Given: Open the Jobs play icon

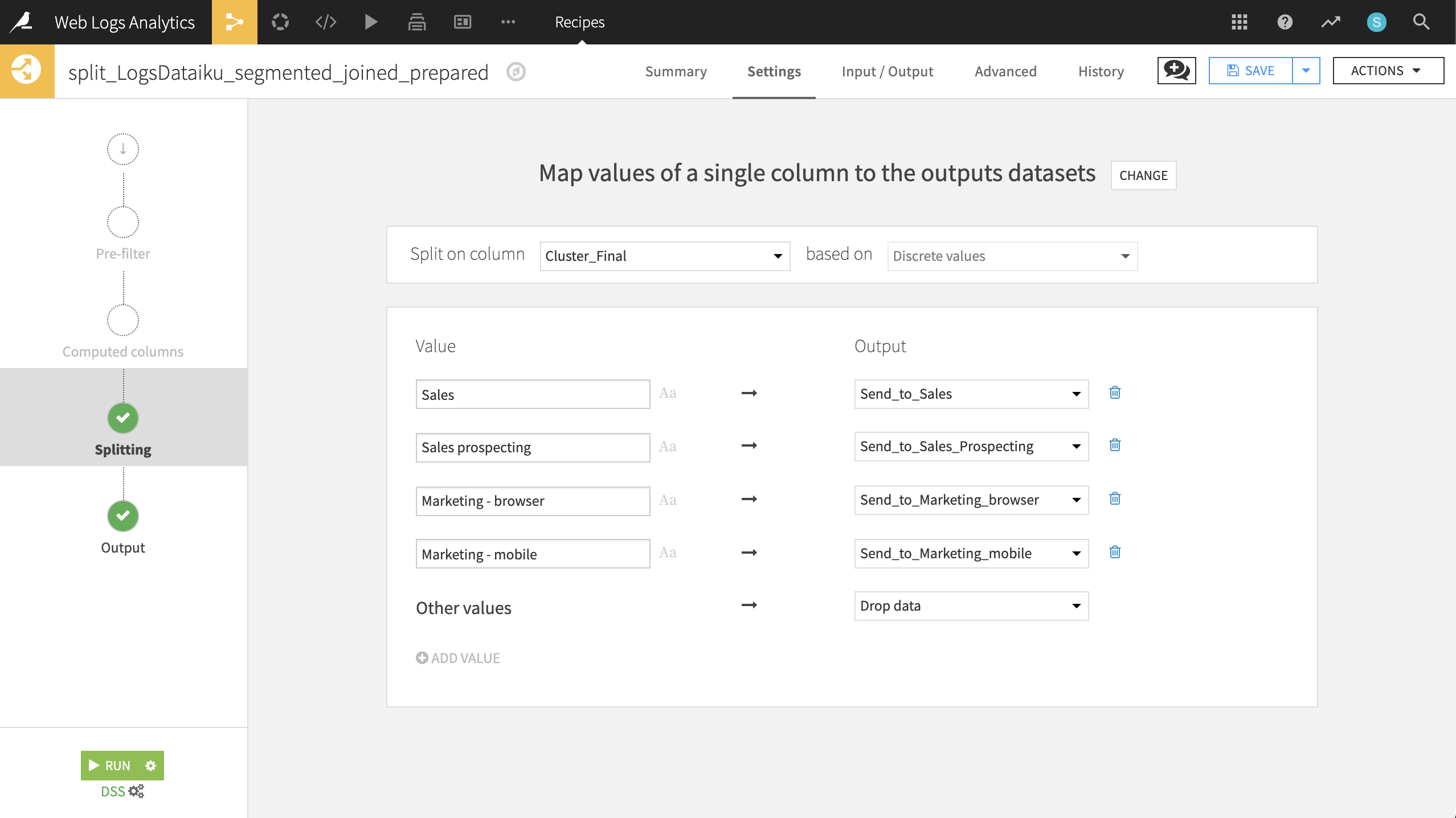Looking at the screenshot, I should coord(371,22).
